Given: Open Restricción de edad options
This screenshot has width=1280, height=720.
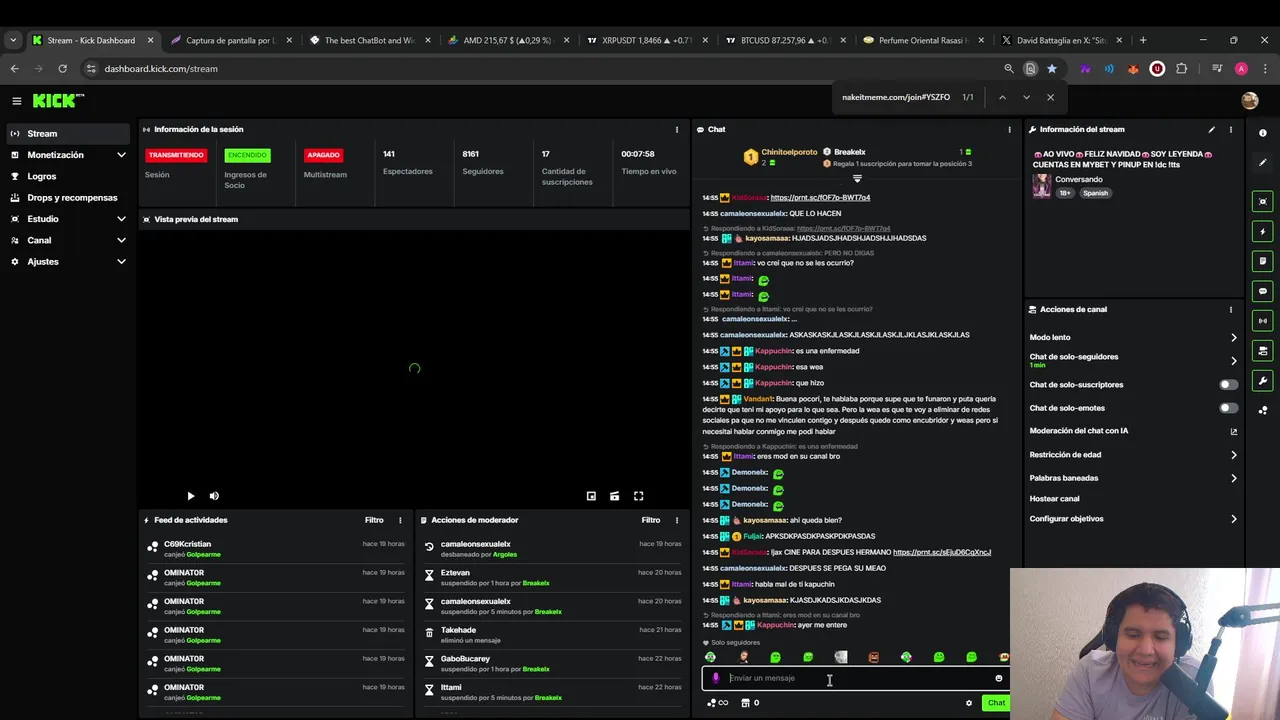Looking at the screenshot, I should pyautogui.click(x=1133, y=455).
